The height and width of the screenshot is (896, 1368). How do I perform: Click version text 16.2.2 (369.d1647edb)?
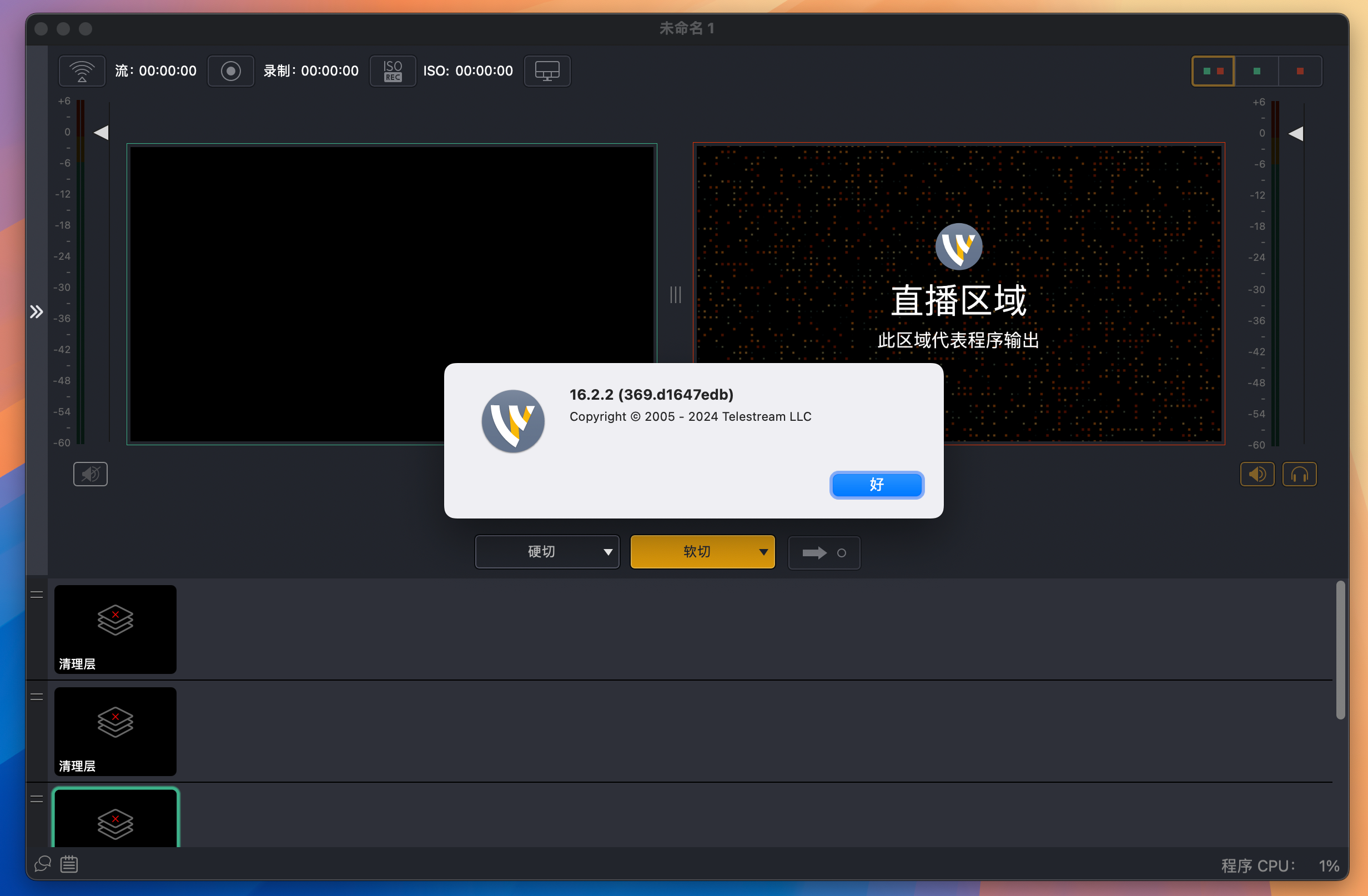tap(651, 395)
